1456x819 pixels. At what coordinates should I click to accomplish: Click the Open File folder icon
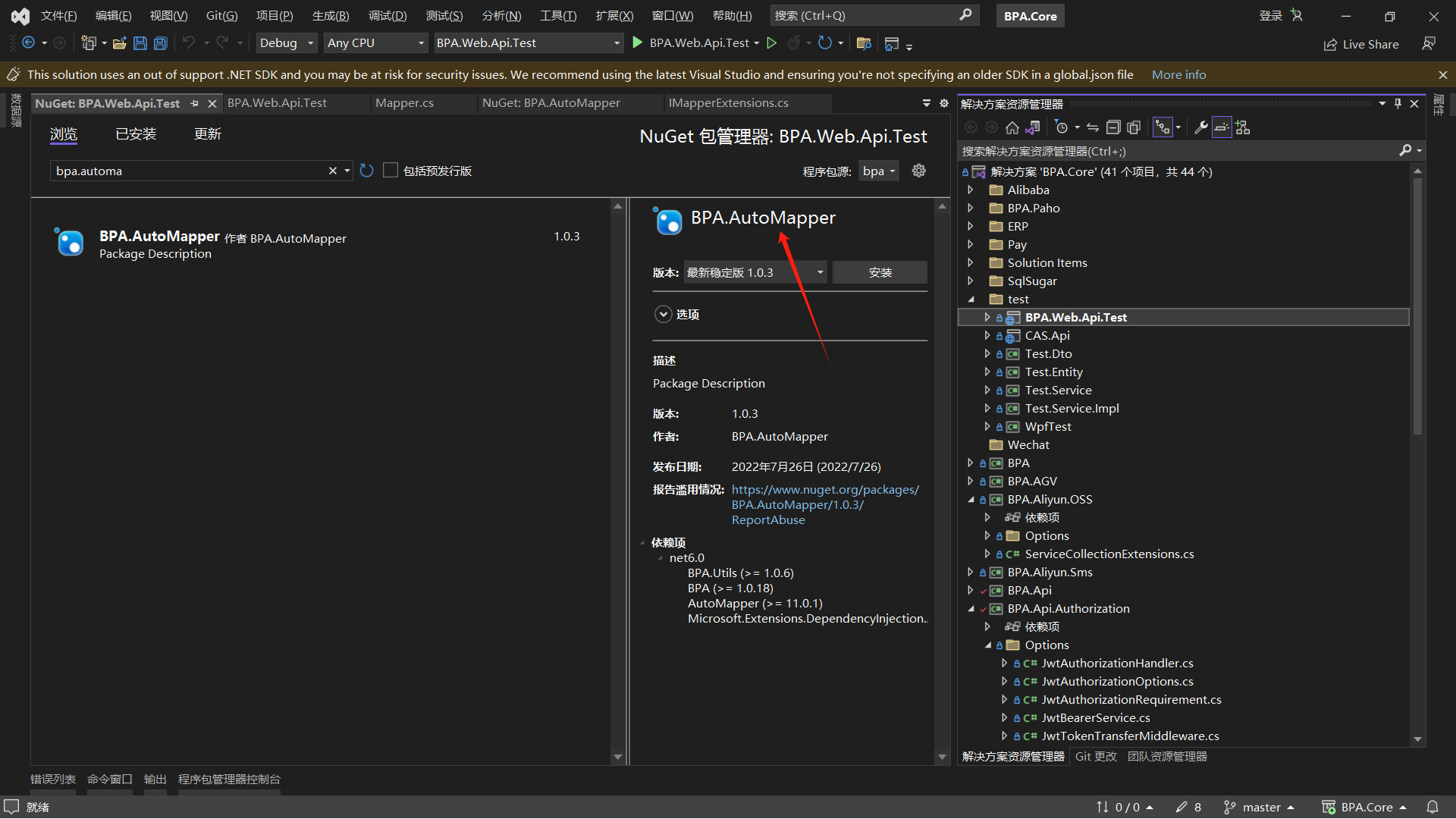click(119, 43)
